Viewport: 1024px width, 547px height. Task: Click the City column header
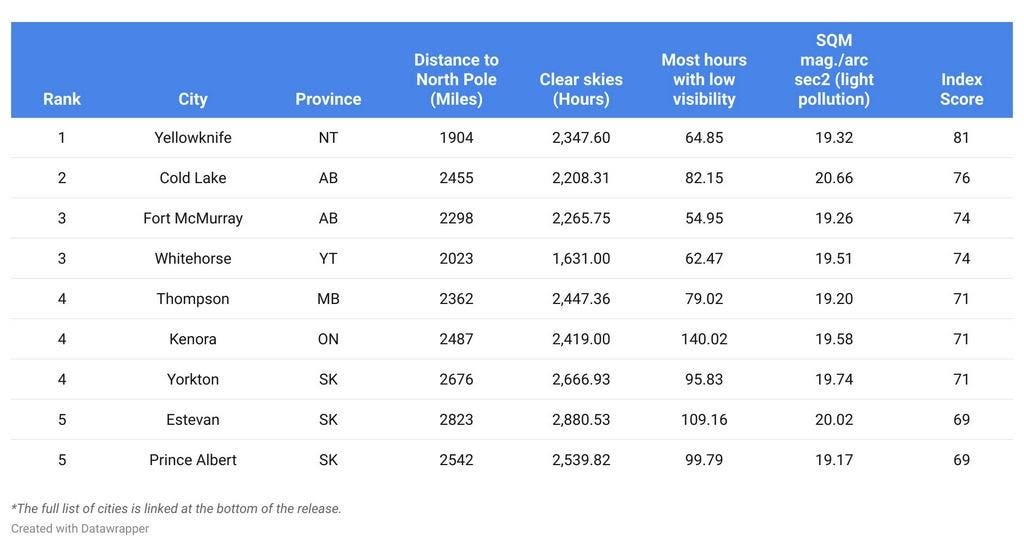(193, 99)
